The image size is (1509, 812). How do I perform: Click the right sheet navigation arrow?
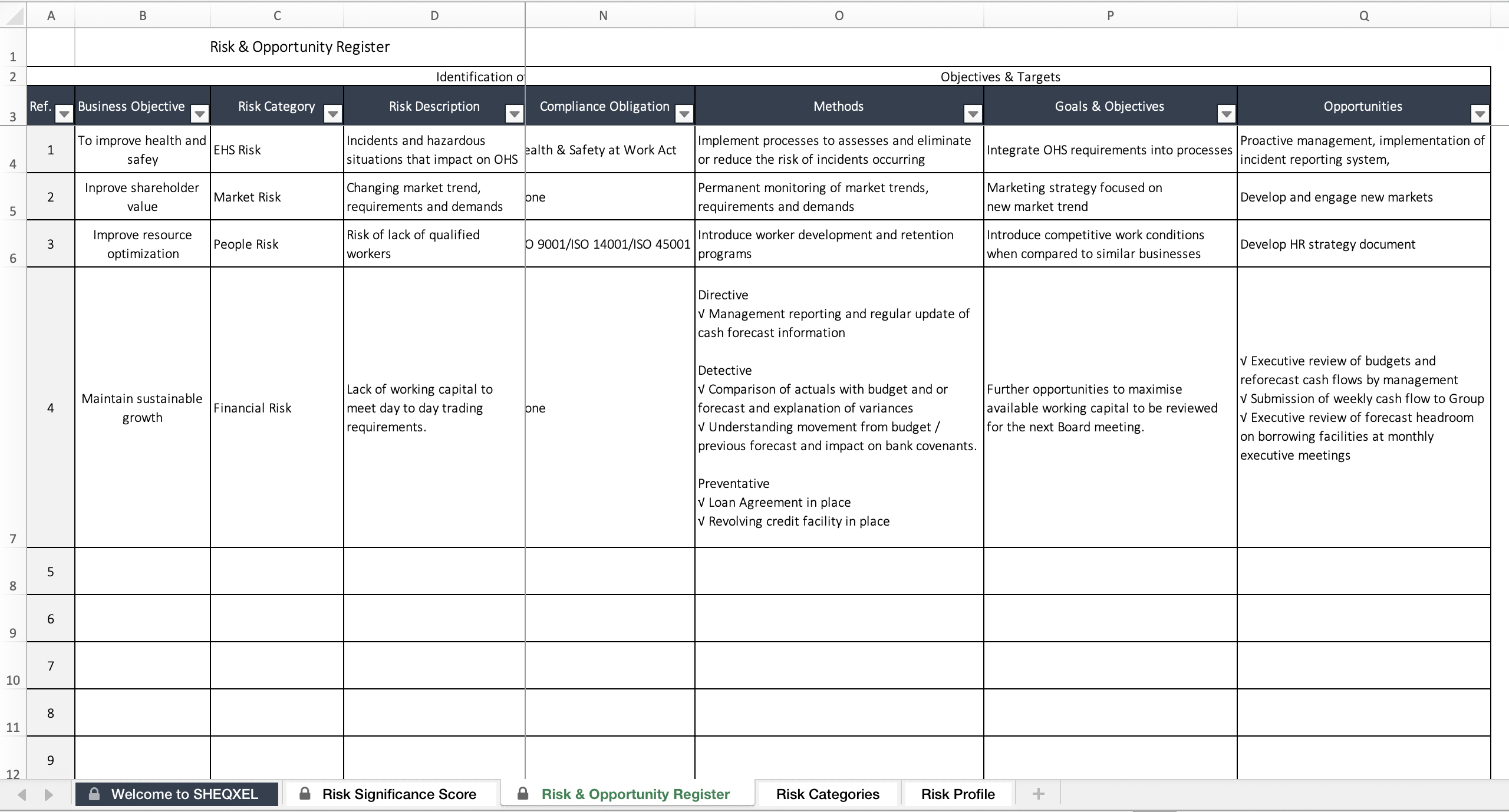50,794
